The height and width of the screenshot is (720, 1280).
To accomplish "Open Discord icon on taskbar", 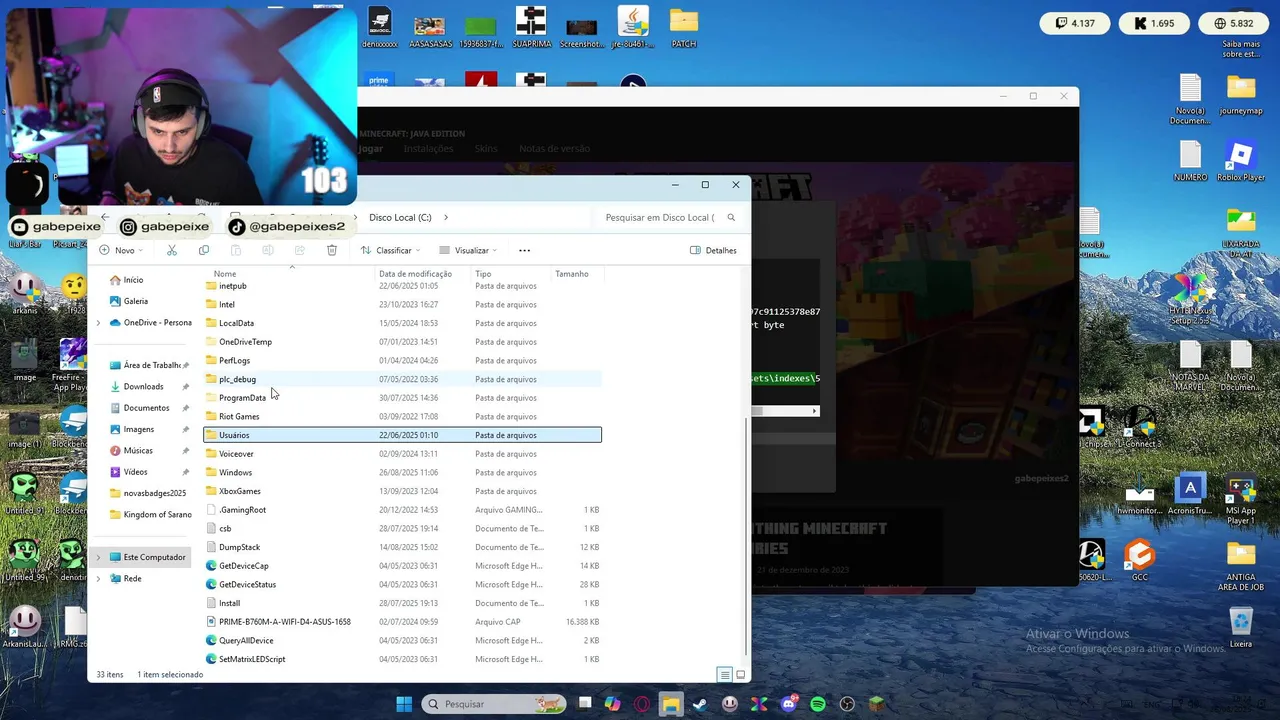I will pos(789,704).
